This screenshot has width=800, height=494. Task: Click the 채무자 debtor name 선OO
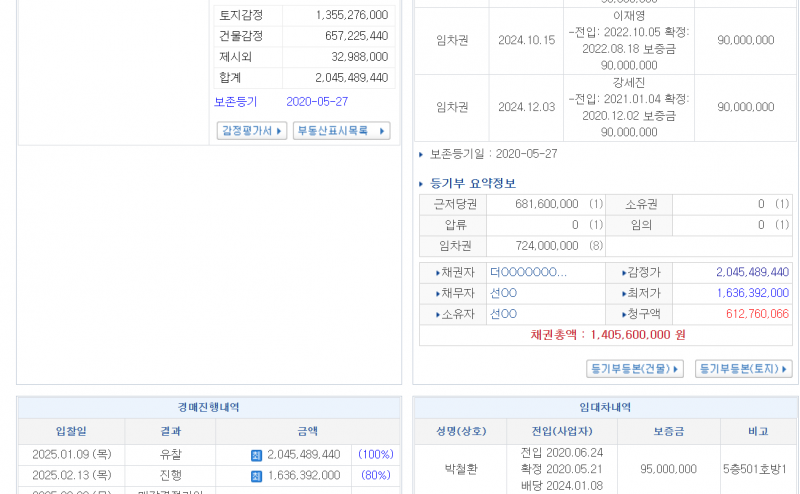(503, 293)
